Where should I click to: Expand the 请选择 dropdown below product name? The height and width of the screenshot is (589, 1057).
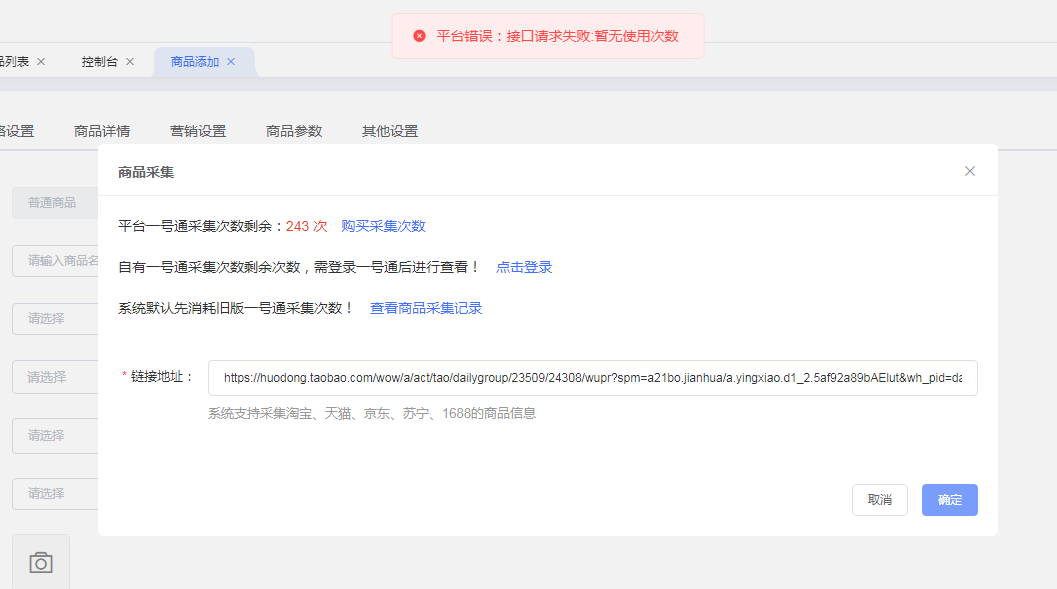55,319
